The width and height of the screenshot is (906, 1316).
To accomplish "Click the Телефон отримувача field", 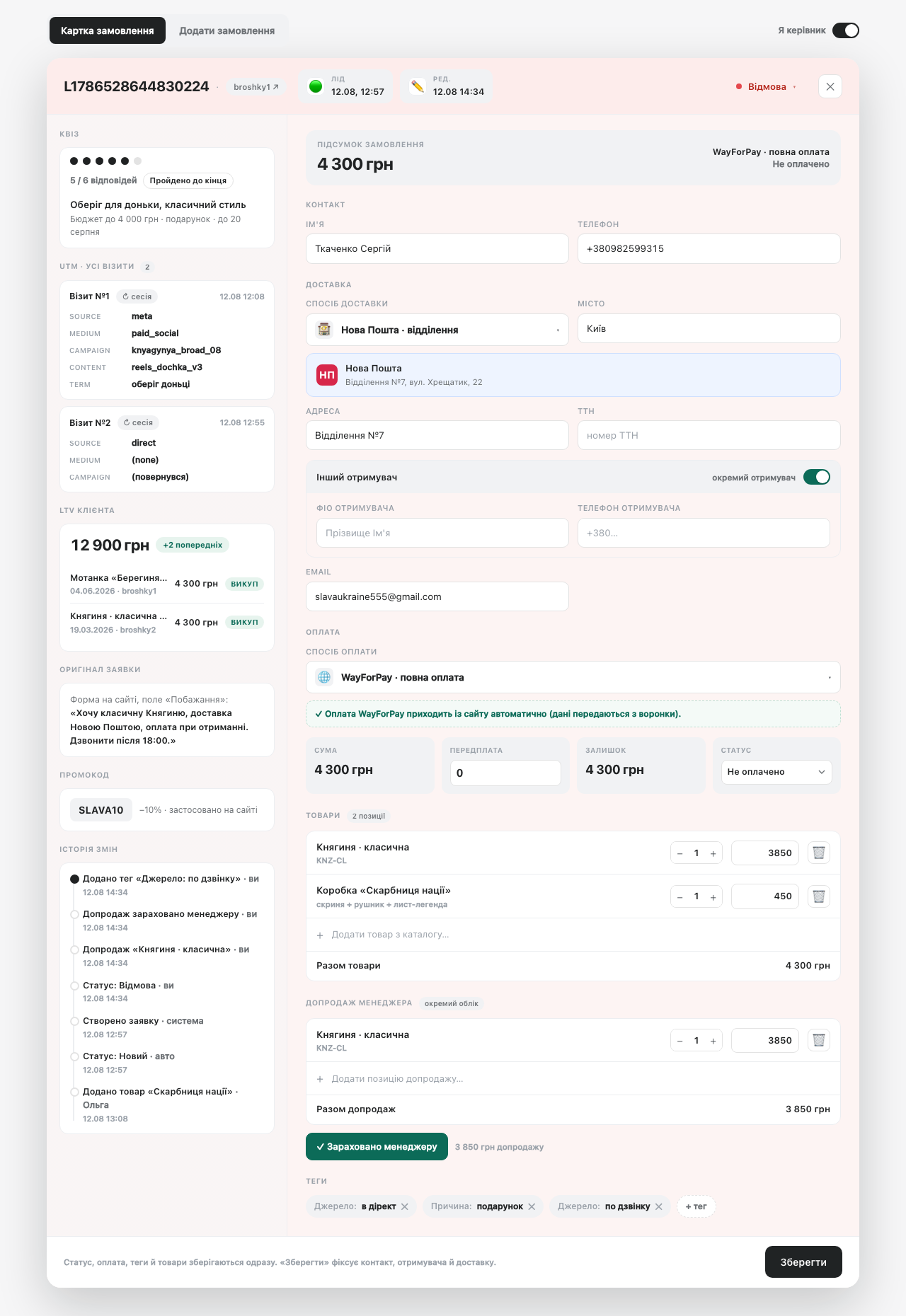I will [704, 533].
